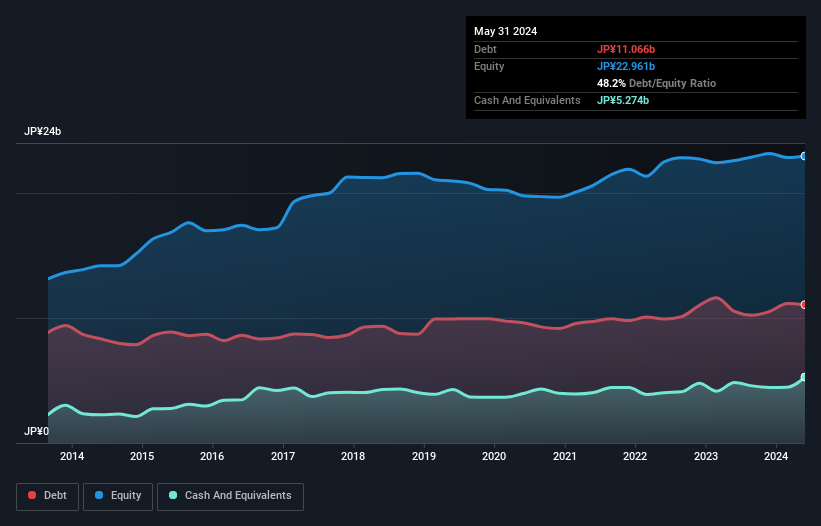Click the blue Equity data point marker
Image resolution: width=821 pixels, height=526 pixels.
point(804,156)
